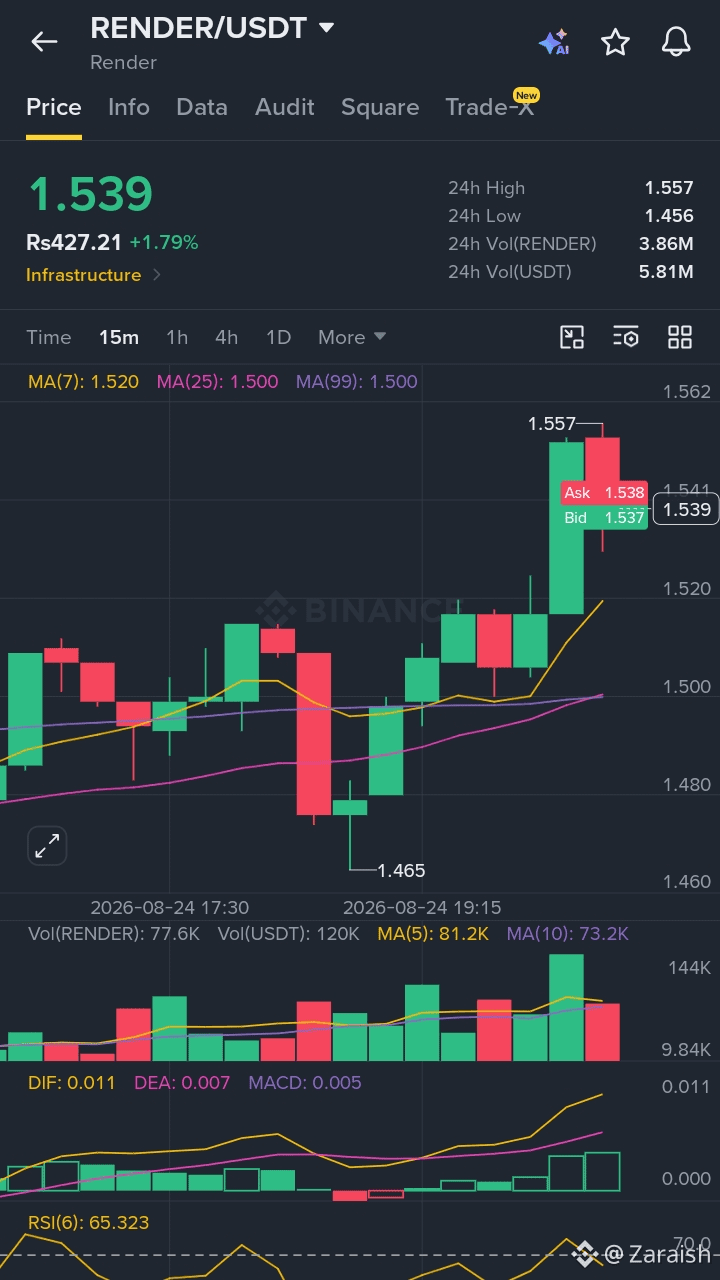The image size is (720, 1280).
Task: Tap the Infrastructure category link
Action: point(84,275)
